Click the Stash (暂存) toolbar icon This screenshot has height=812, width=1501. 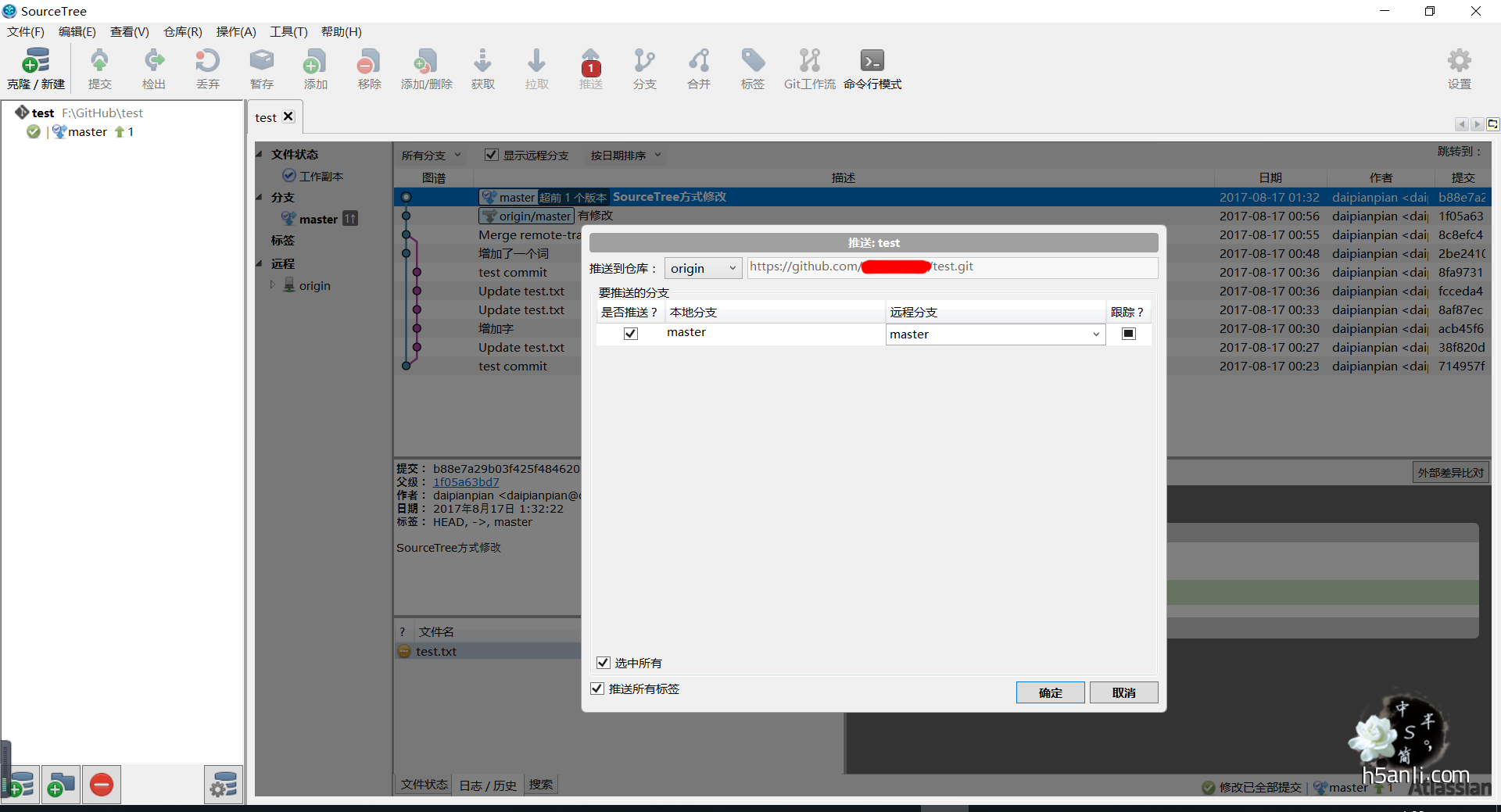click(x=262, y=68)
